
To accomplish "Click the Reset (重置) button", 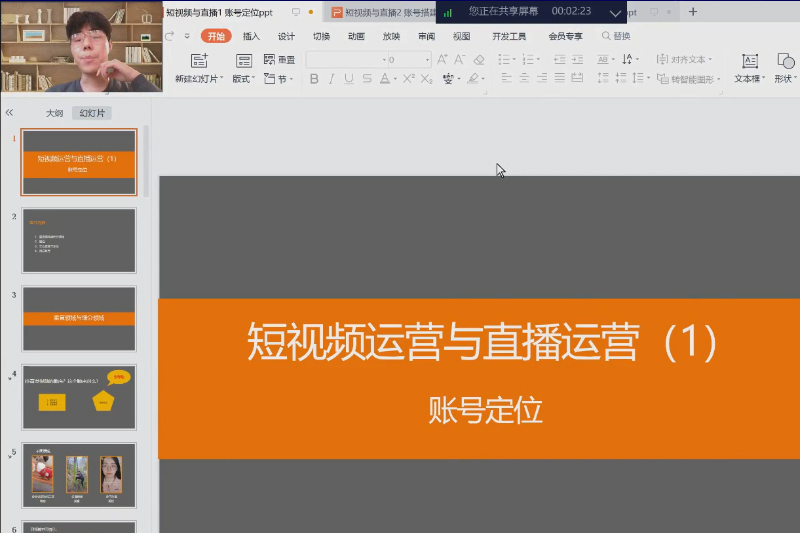I will coord(280,60).
